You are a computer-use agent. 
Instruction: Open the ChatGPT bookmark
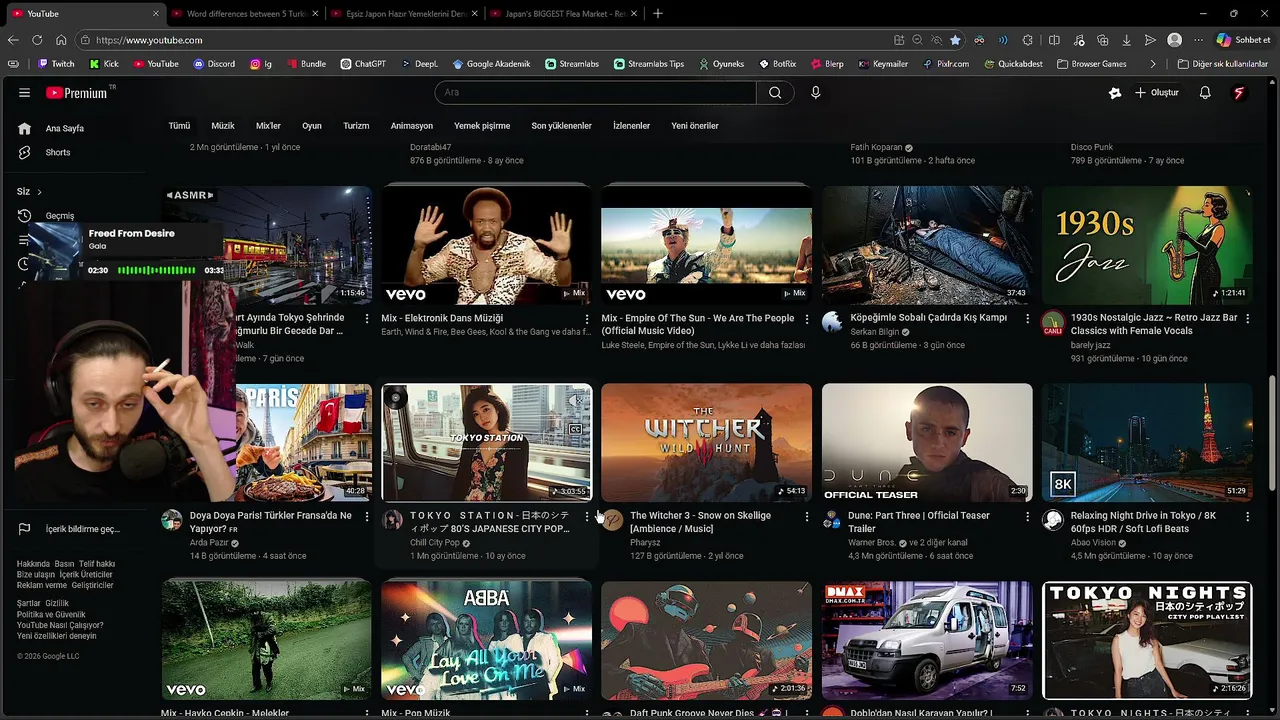[x=363, y=64]
